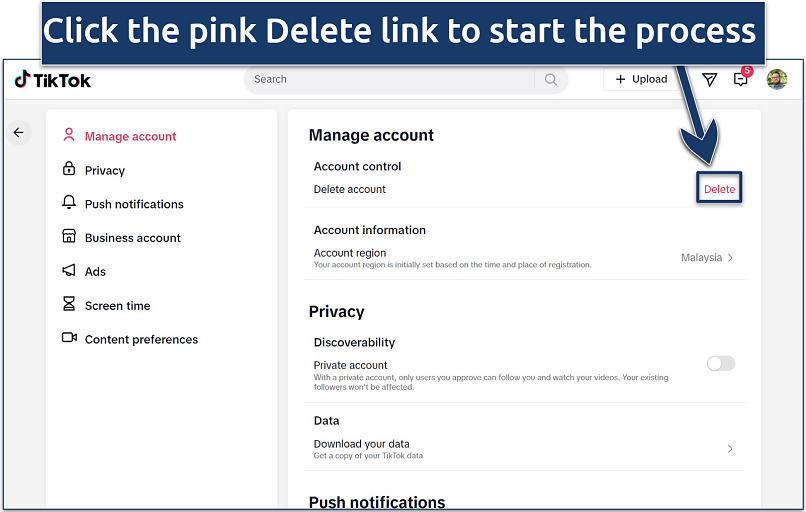
Task: Open the messages paper plane icon
Action: coord(709,79)
